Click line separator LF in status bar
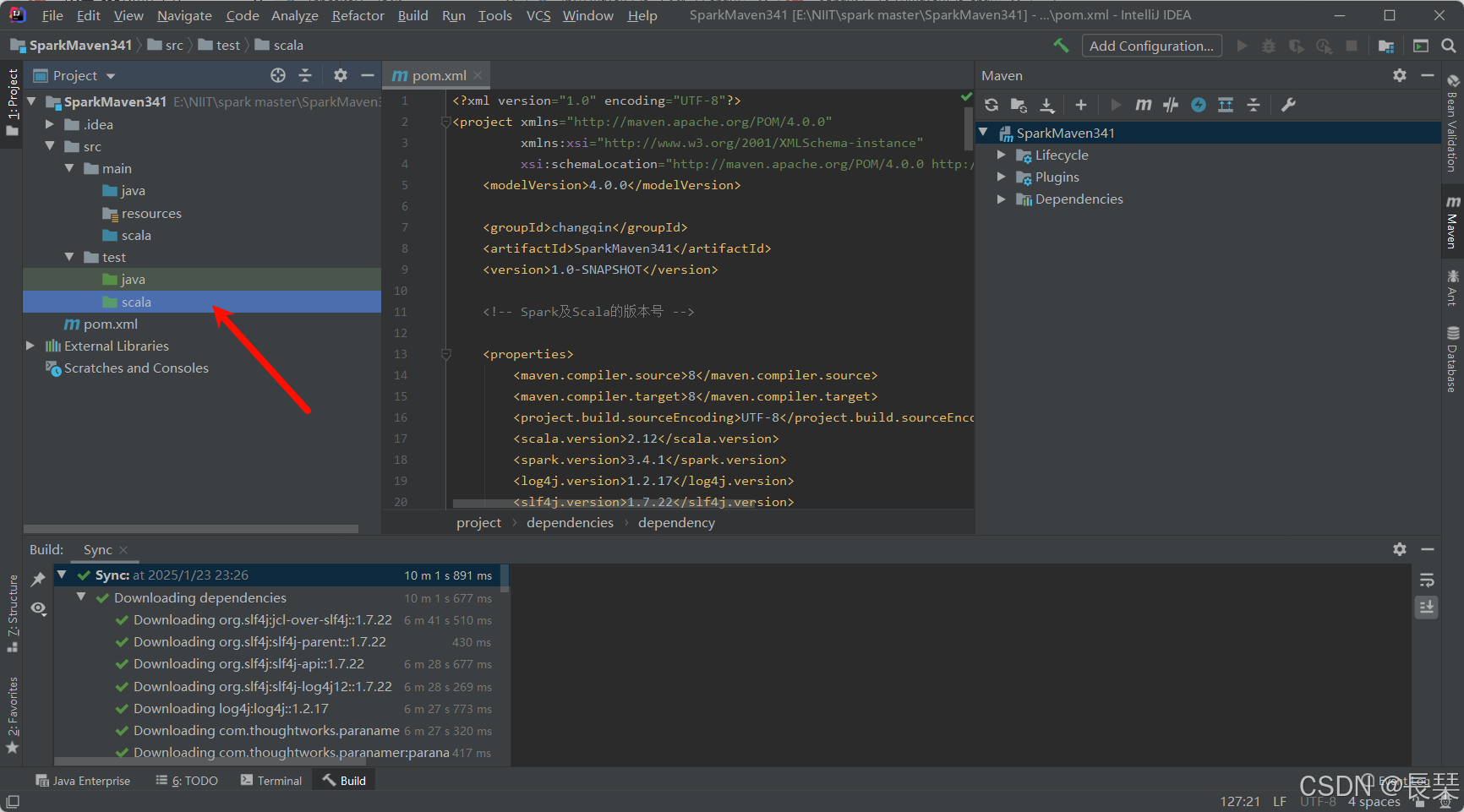 tap(1280, 801)
